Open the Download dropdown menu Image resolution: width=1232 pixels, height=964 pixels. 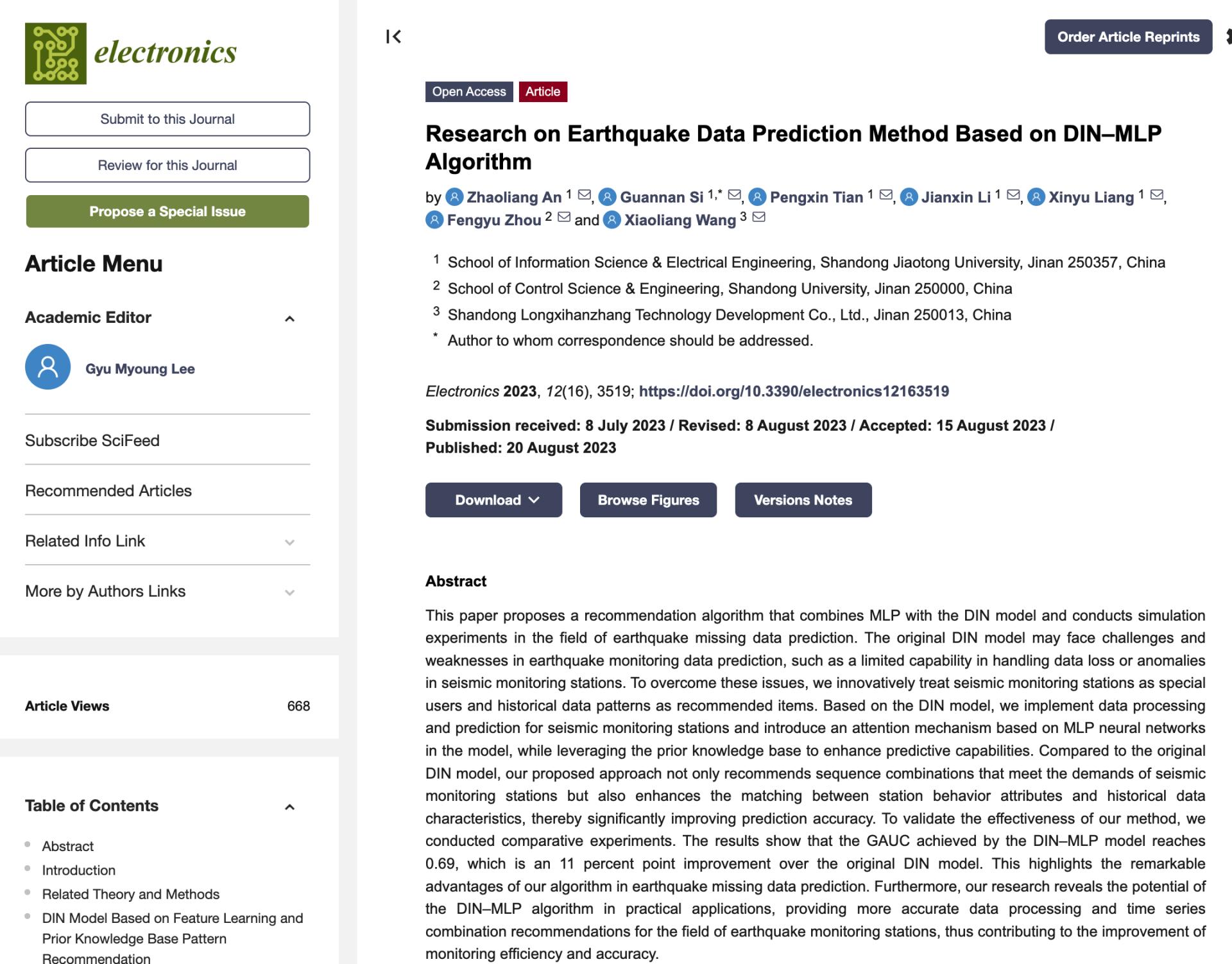[493, 500]
